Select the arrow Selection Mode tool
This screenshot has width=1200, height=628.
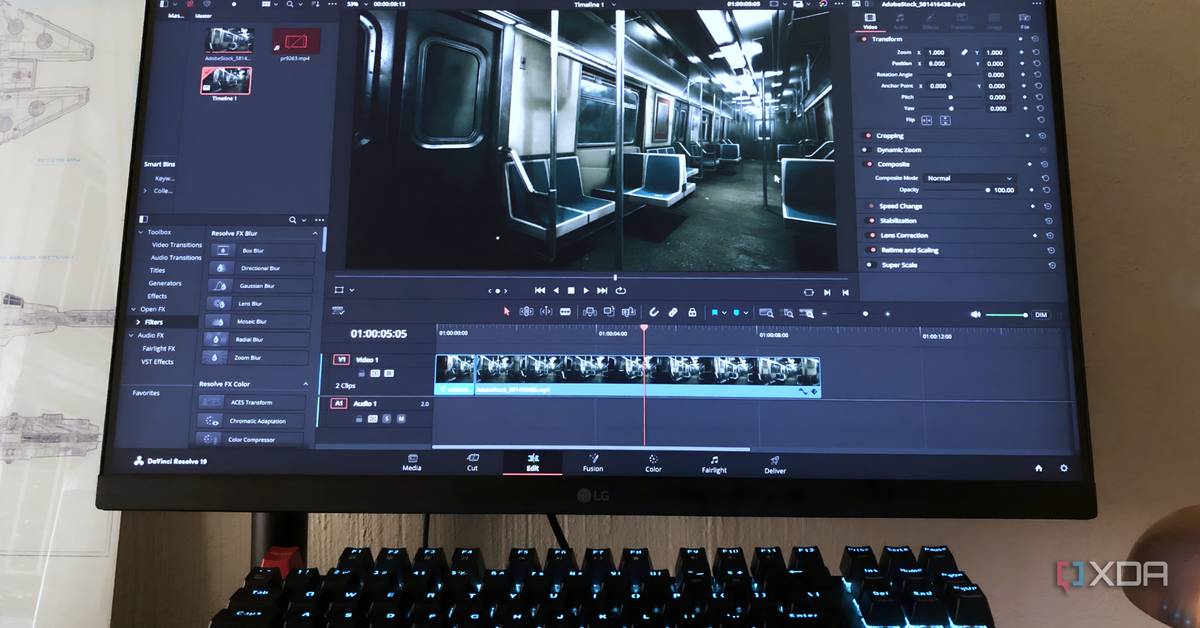pos(506,312)
